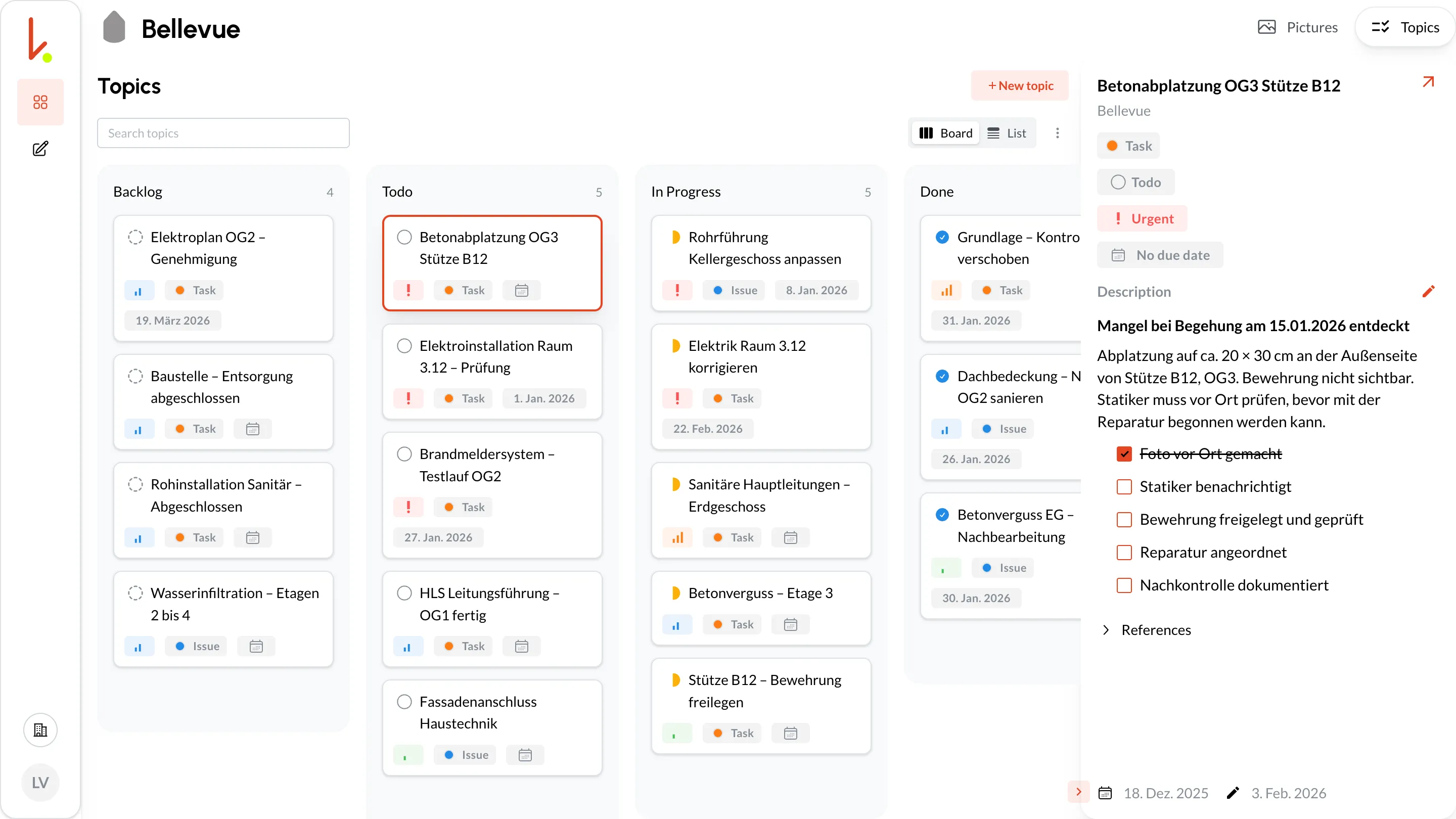
Task: Open the Pictures view
Action: coord(1298,27)
